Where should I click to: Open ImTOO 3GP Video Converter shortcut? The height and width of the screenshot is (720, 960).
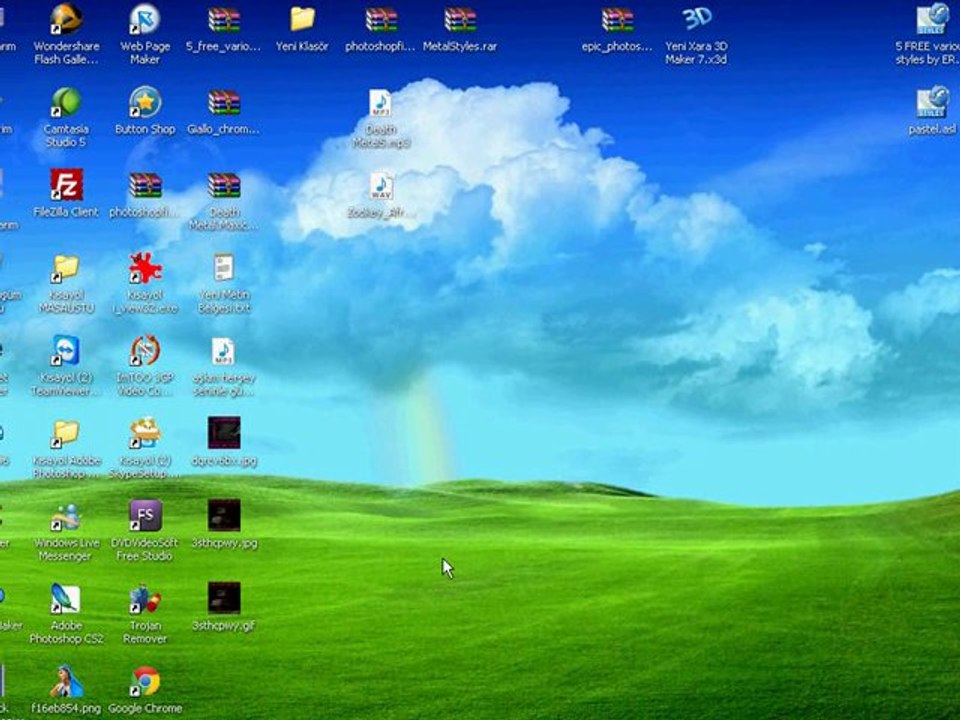coord(145,351)
